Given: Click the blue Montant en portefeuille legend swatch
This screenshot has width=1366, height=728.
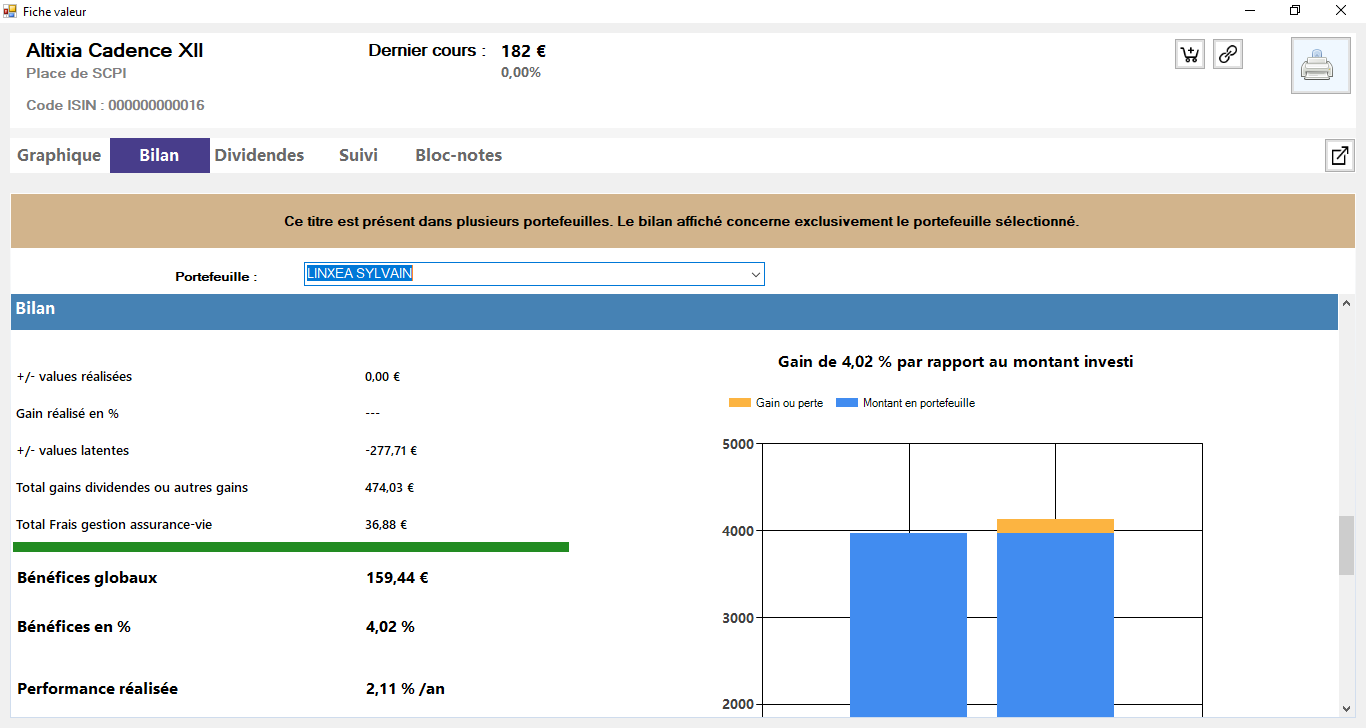Looking at the screenshot, I should tap(846, 403).
